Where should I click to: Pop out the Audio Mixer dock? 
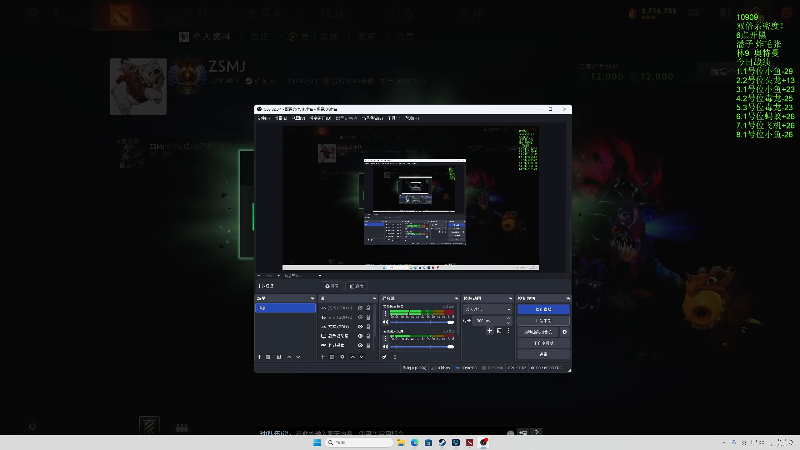pyautogui.click(x=456, y=298)
